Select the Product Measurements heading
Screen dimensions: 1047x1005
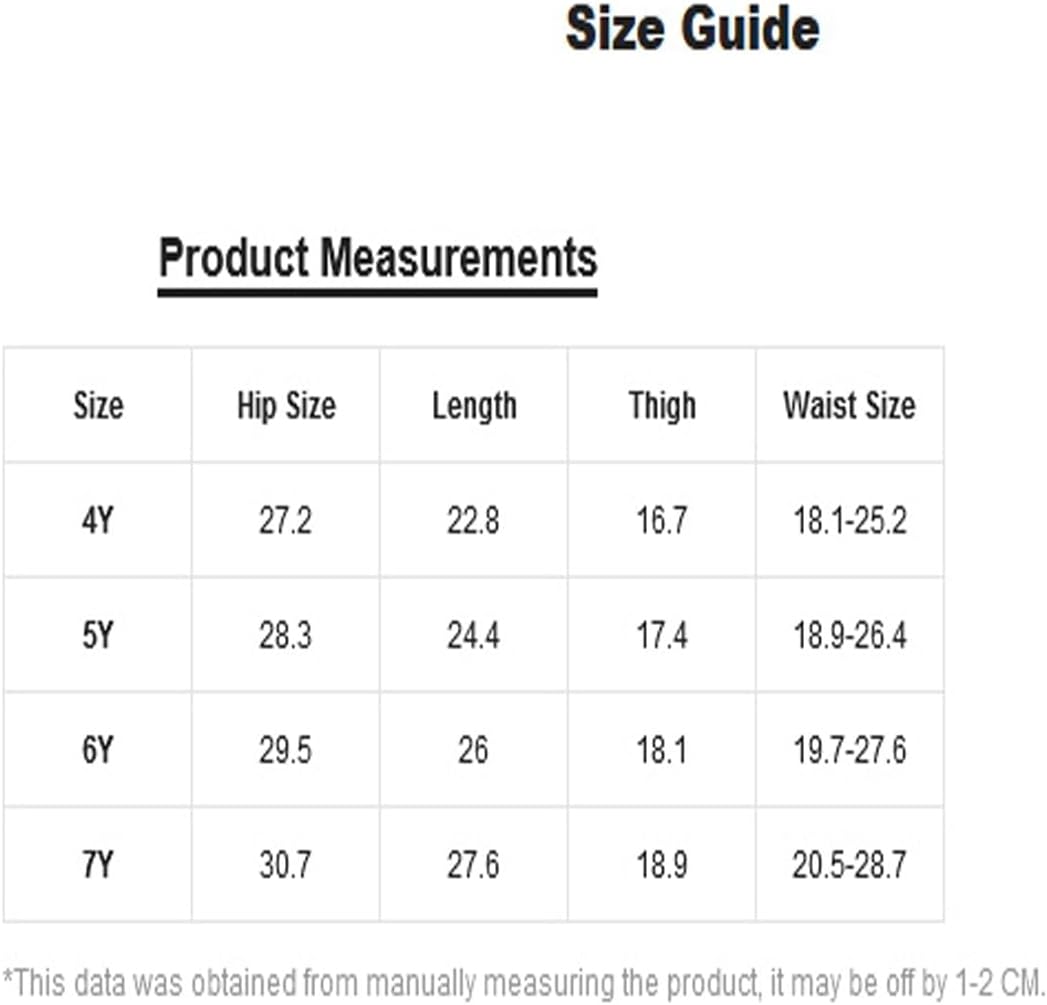point(378,258)
